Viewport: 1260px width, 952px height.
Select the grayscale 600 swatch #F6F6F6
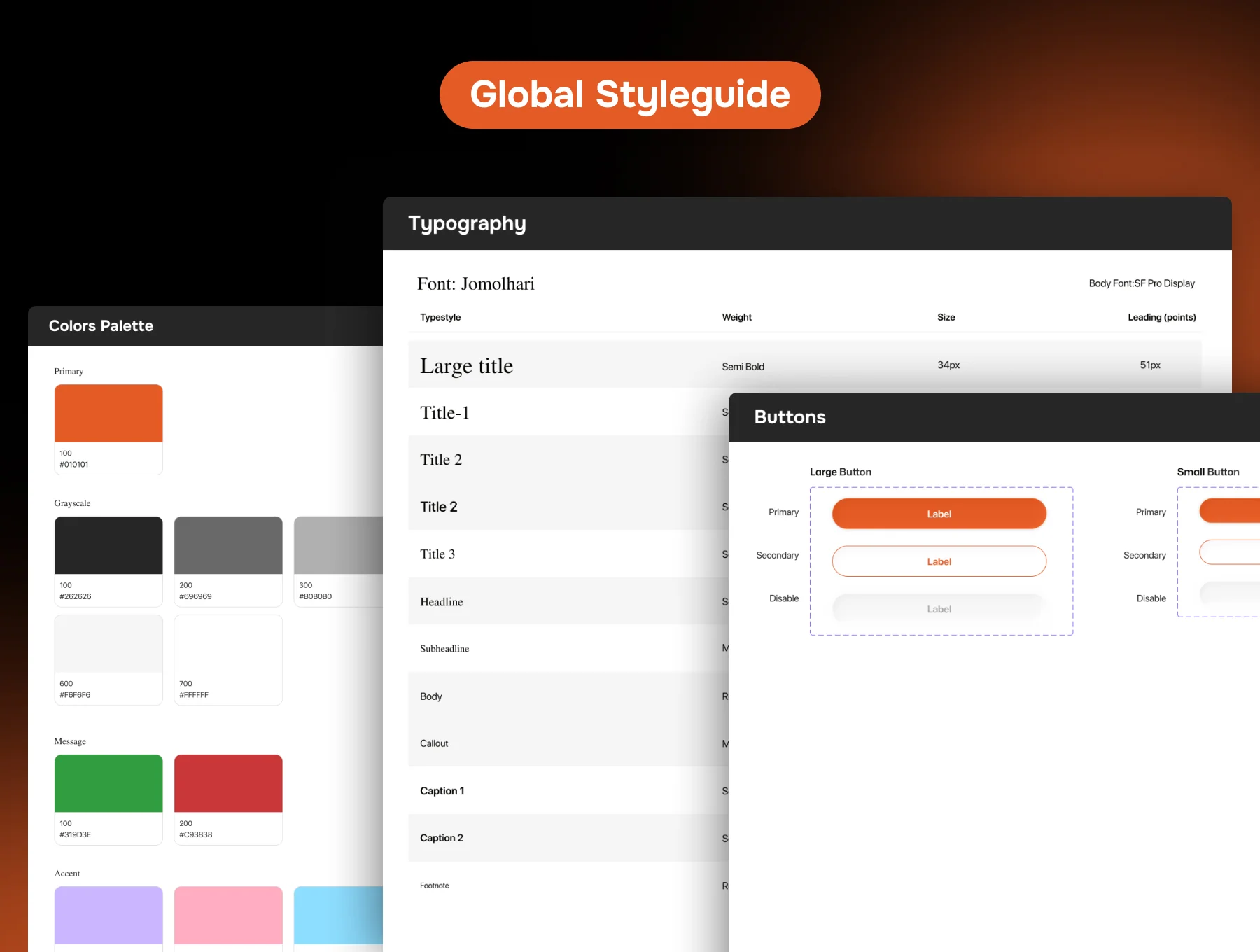pyautogui.click(x=108, y=660)
